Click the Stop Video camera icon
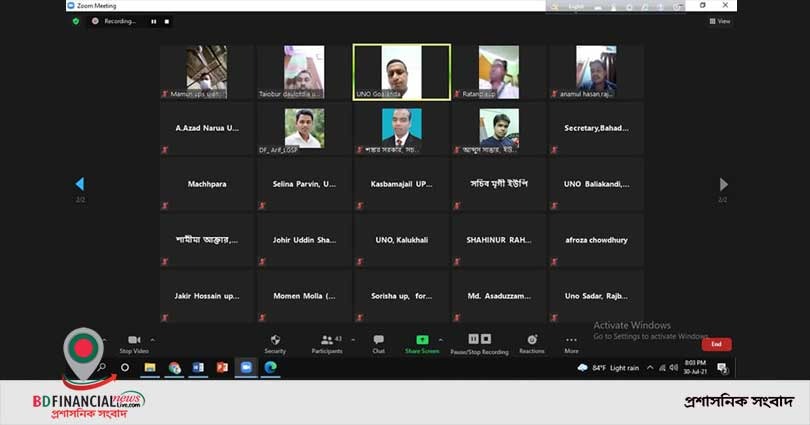810x425 pixels. tap(133, 340)
